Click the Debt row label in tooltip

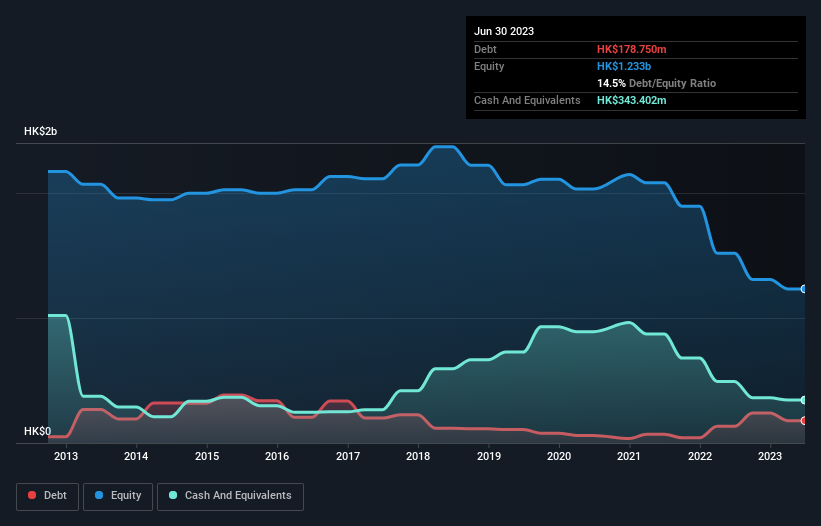[x=485, y=49]
